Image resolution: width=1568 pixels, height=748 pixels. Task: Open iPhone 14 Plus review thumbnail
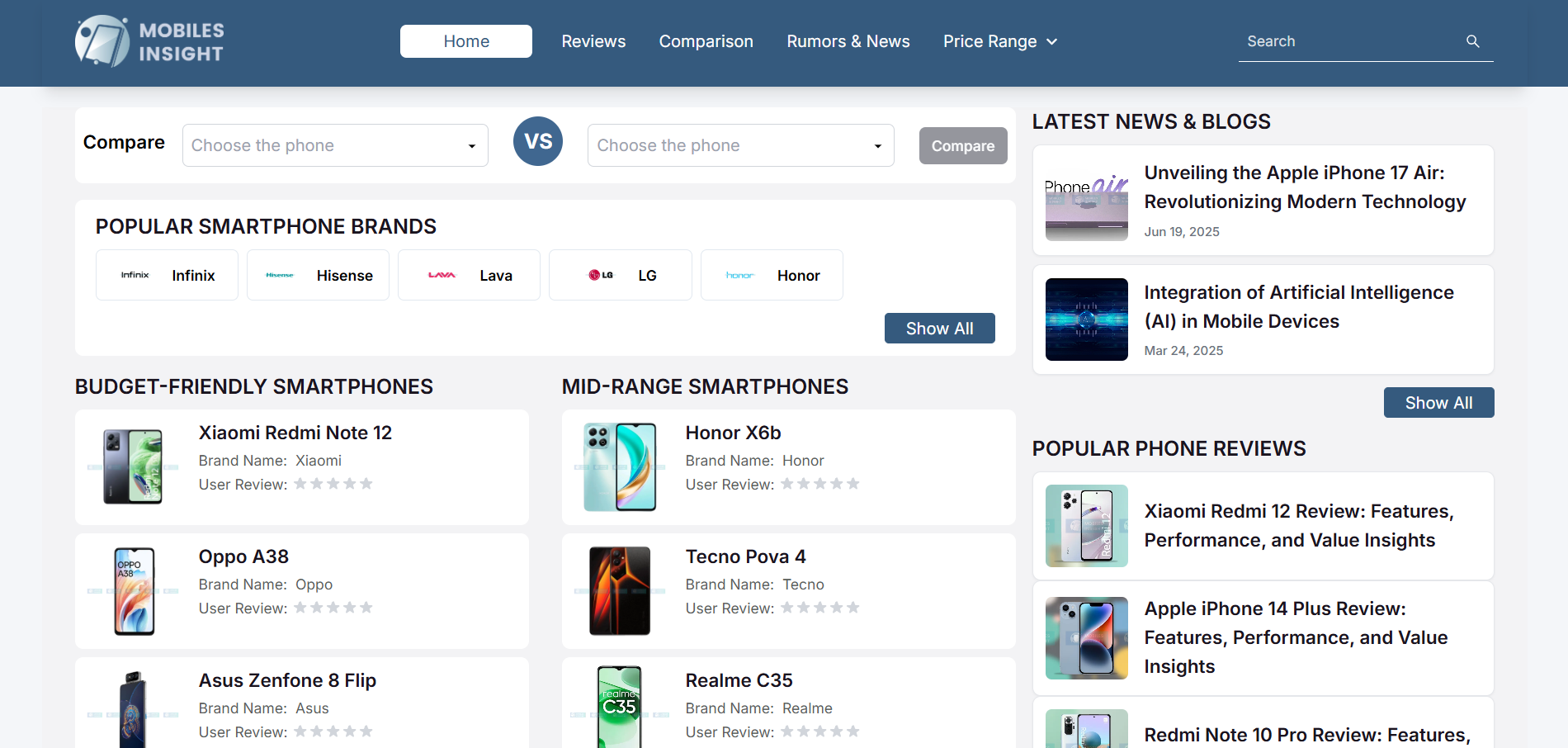point(1087,638)
